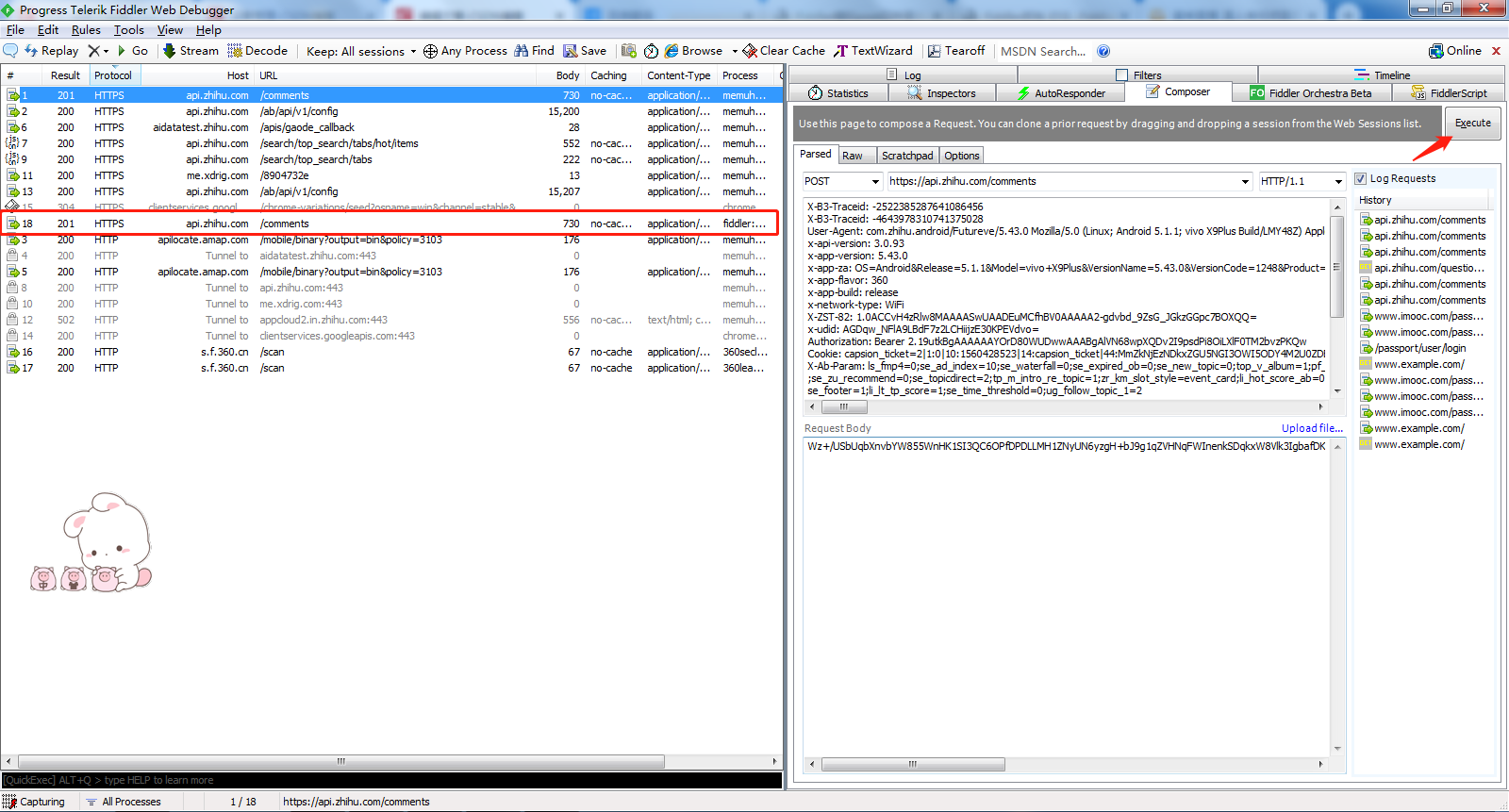Viewport: 1509px width, 812px height.
Task: Click the Save sessions icon
Action: [x=571, y=51]
